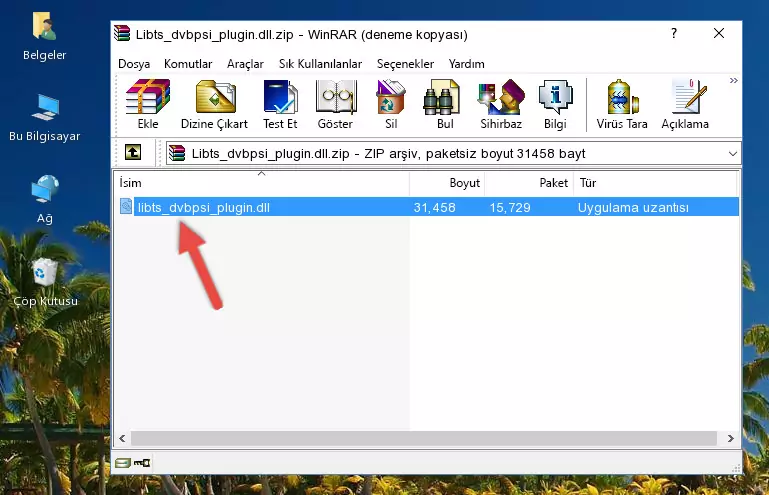The height and width of the screenshot is (495, 769).
Task: Click the horizontal scrollbar left arrow
Action: tap(123, 438)
